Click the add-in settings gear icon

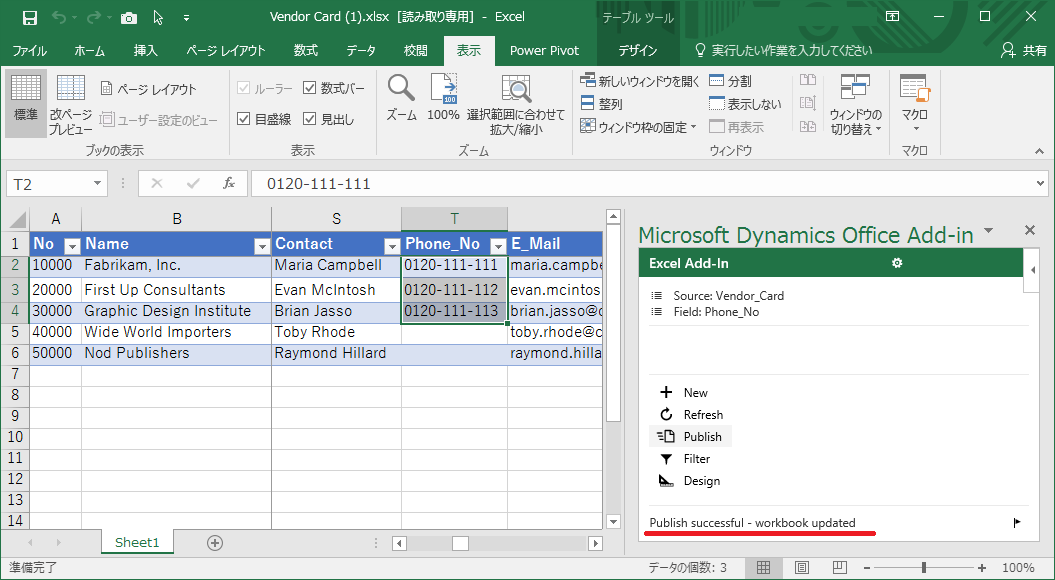[x=897, y=263]
